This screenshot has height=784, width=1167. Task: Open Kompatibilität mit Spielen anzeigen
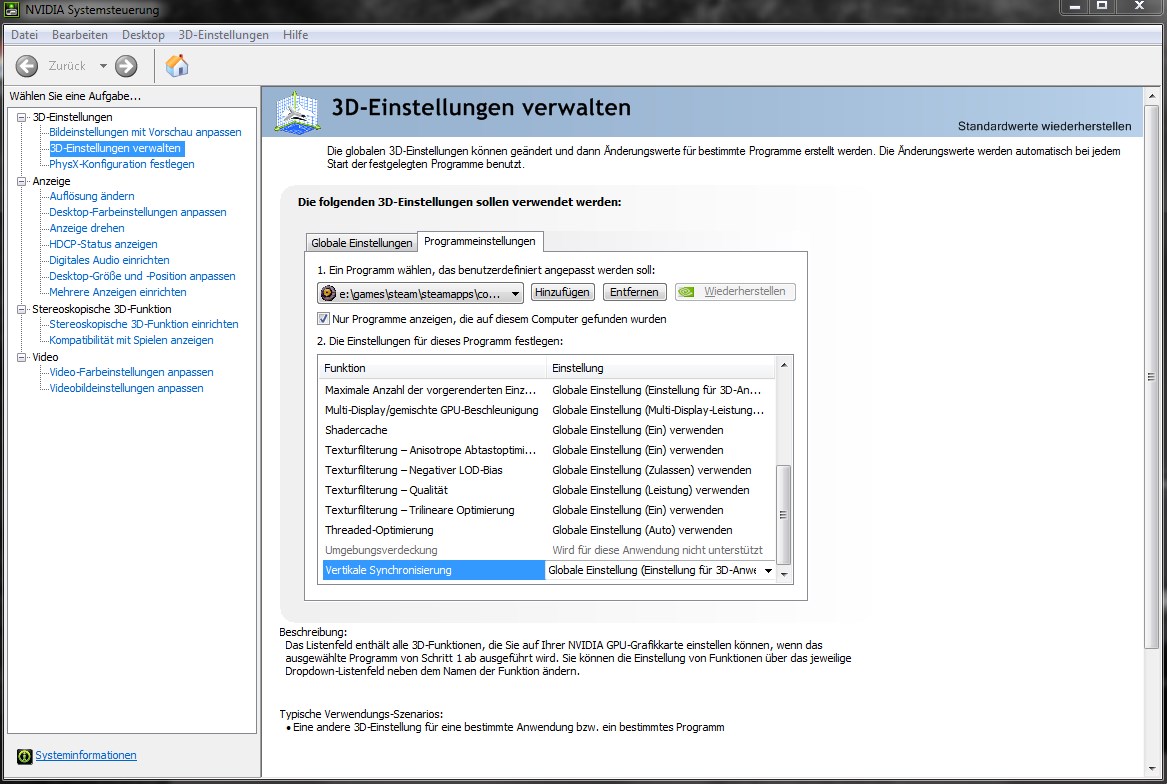(x=131, y=340)
